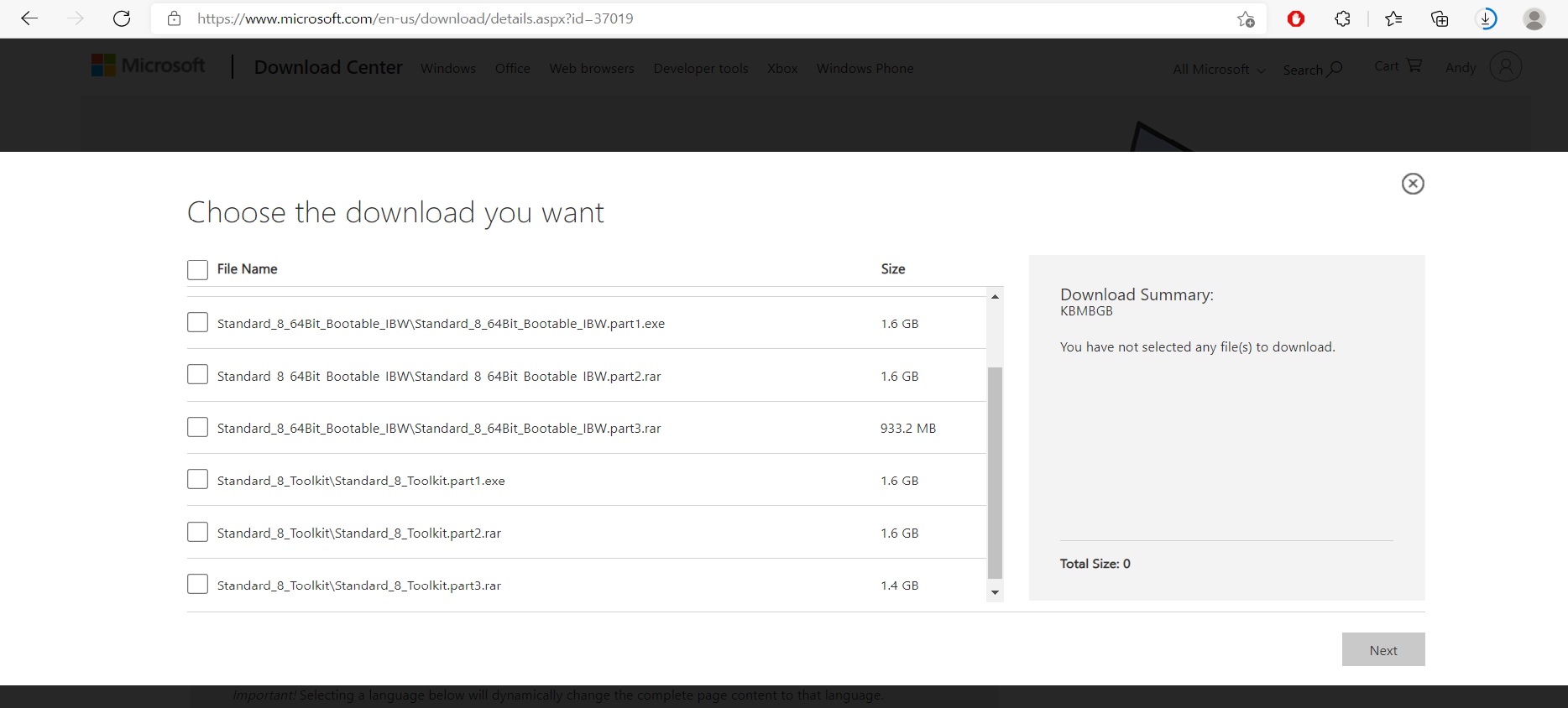Select the Bootable_IBW.part1.exe checkbox
1568x708 pixels.
coord(197,322)
